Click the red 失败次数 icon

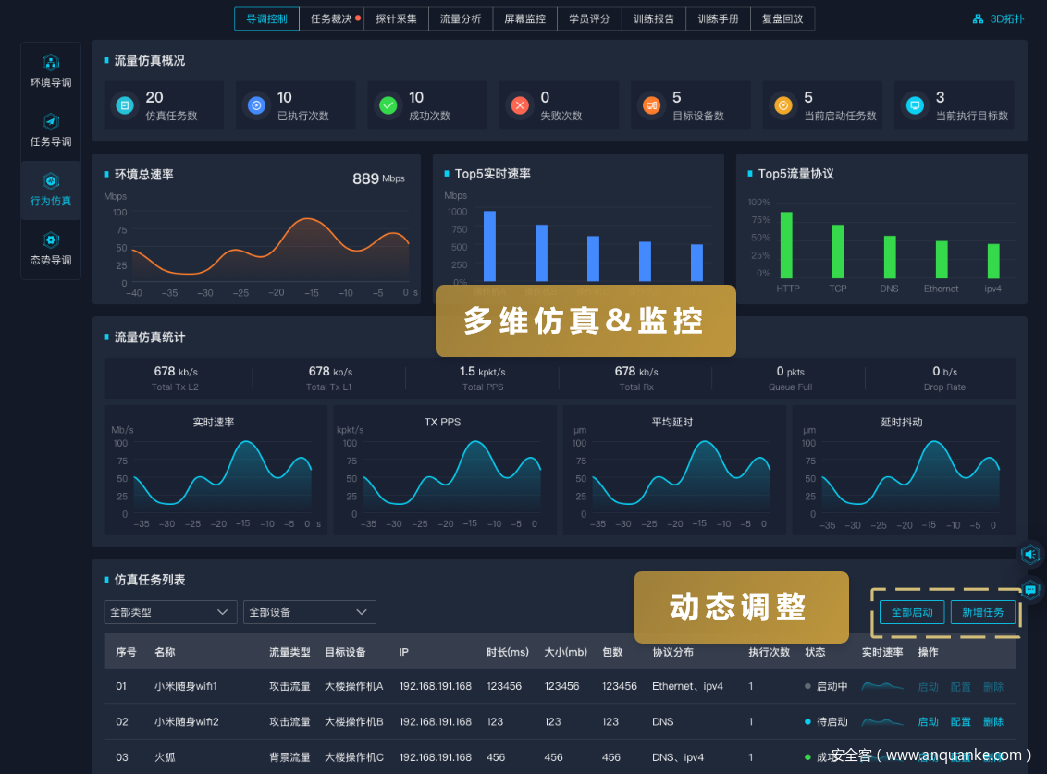tap(519, 105)
